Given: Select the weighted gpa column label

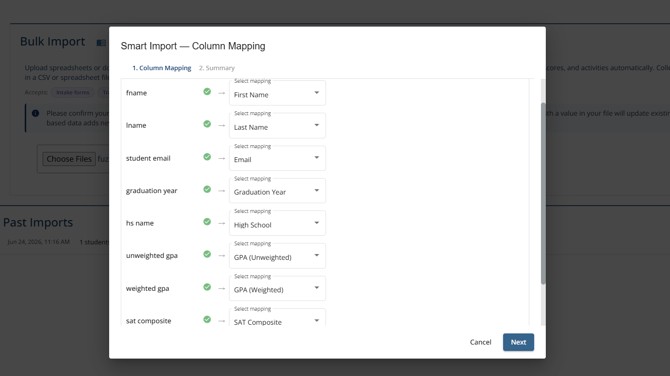Looking at the screenshot, I should 147,288.
